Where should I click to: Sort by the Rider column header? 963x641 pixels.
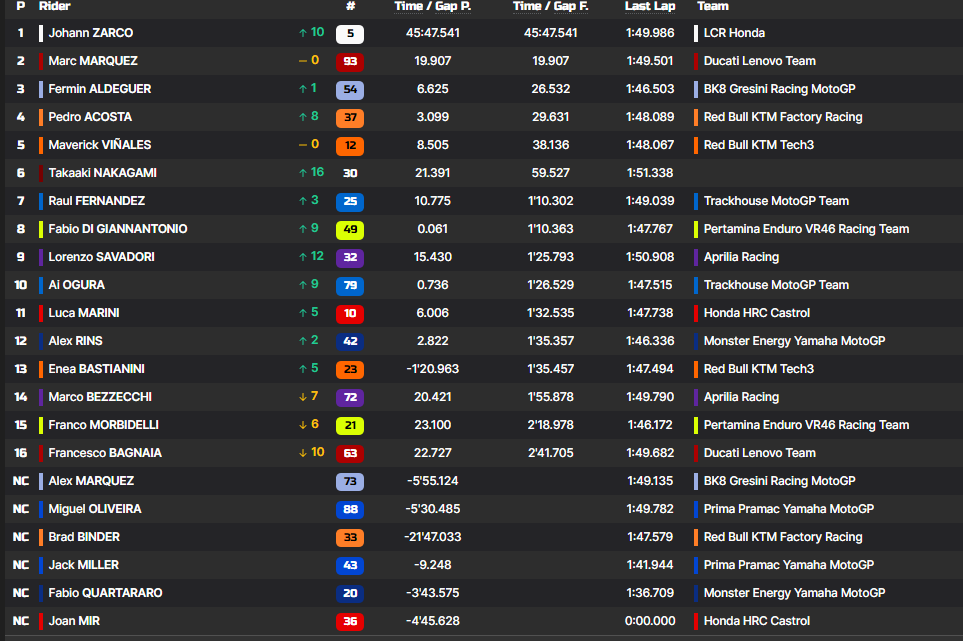(x=54, y=6)
